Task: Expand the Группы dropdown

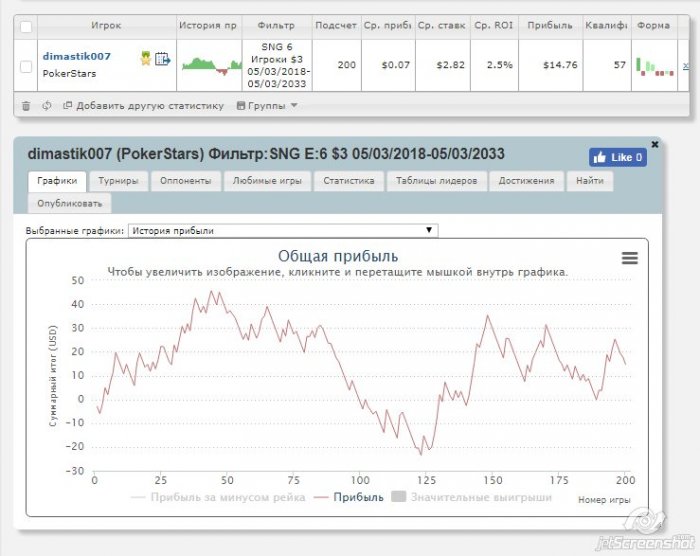Action: [267, 106]
